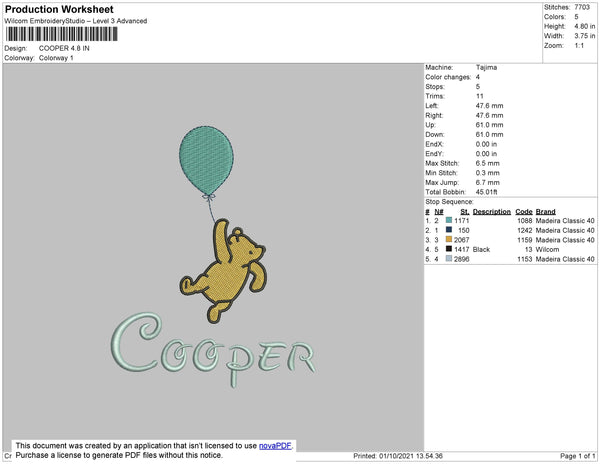This screenshot has width=600, height=464.
Task: Click the Production Worksheet title
Action: click(x=59, y=9)
